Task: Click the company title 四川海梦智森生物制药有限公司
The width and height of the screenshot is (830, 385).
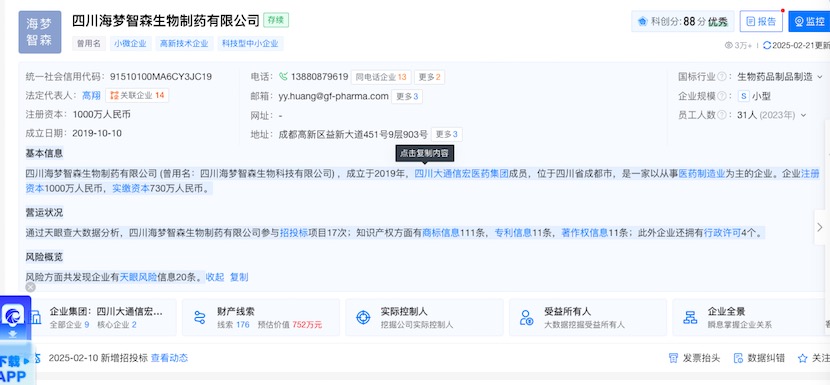Action: [x=166, y=20]
